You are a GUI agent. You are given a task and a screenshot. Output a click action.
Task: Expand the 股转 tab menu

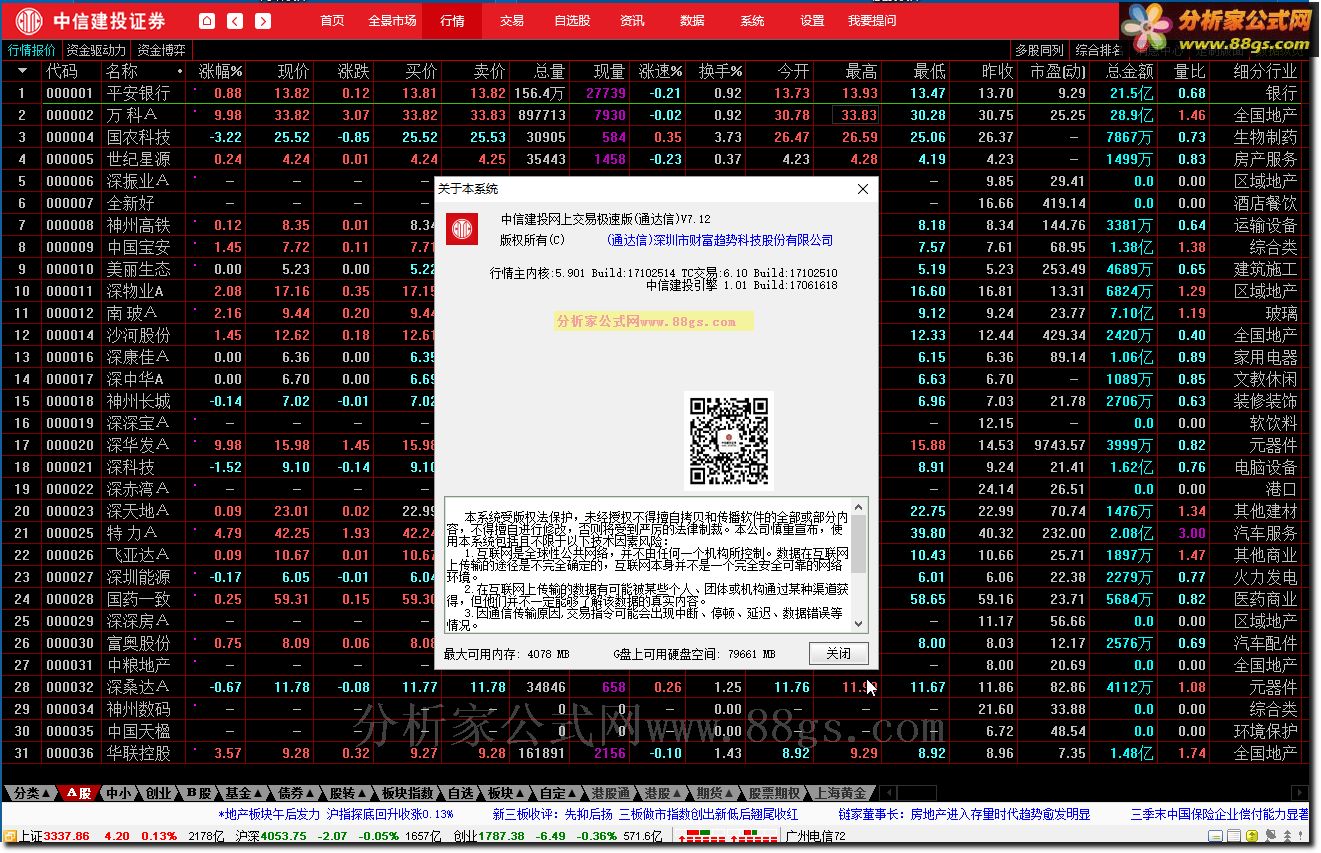[364, 793]
